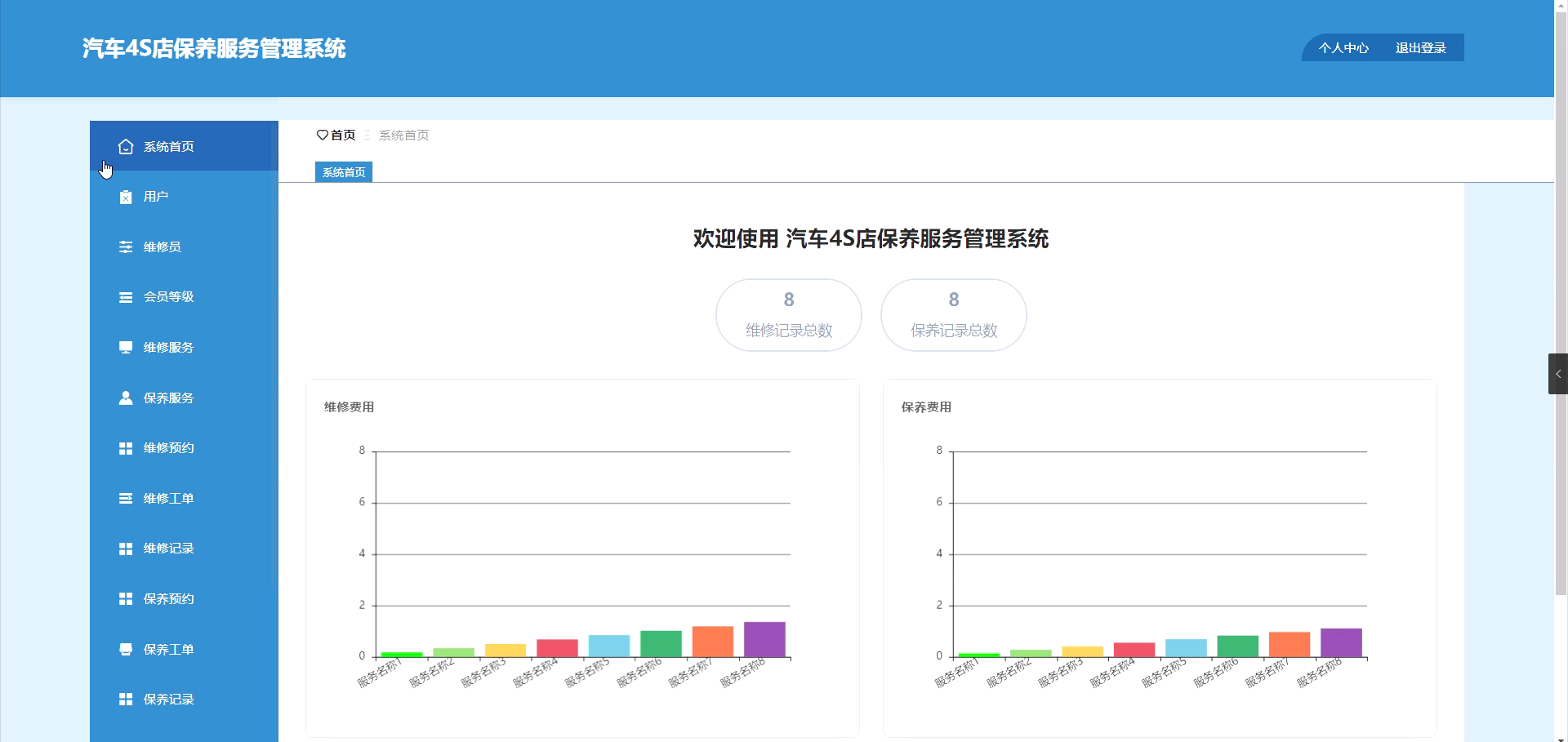Open the 维修记录 sidebar menu

(x=184, y=549)
